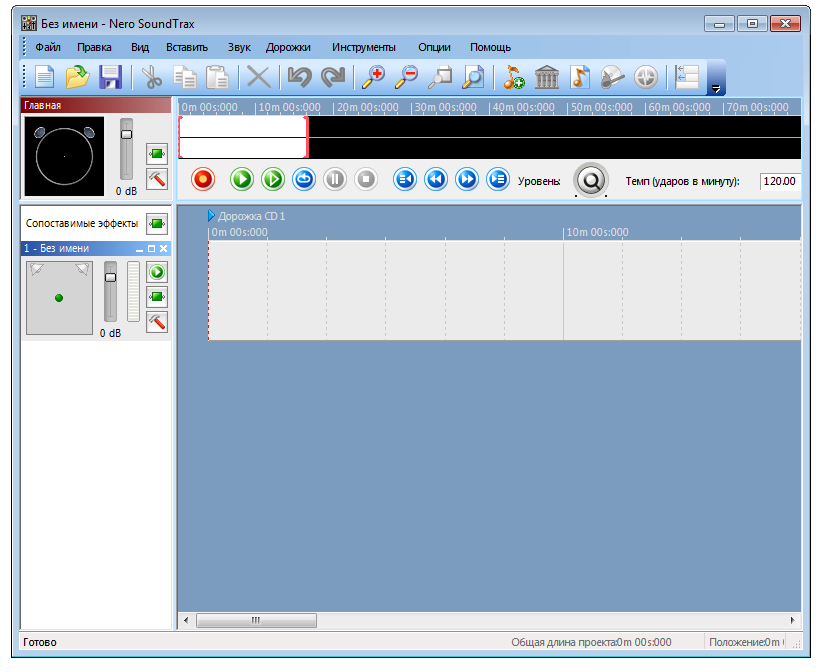Click the scrollbar left arrow
The image size is (823, 672).
186,620
